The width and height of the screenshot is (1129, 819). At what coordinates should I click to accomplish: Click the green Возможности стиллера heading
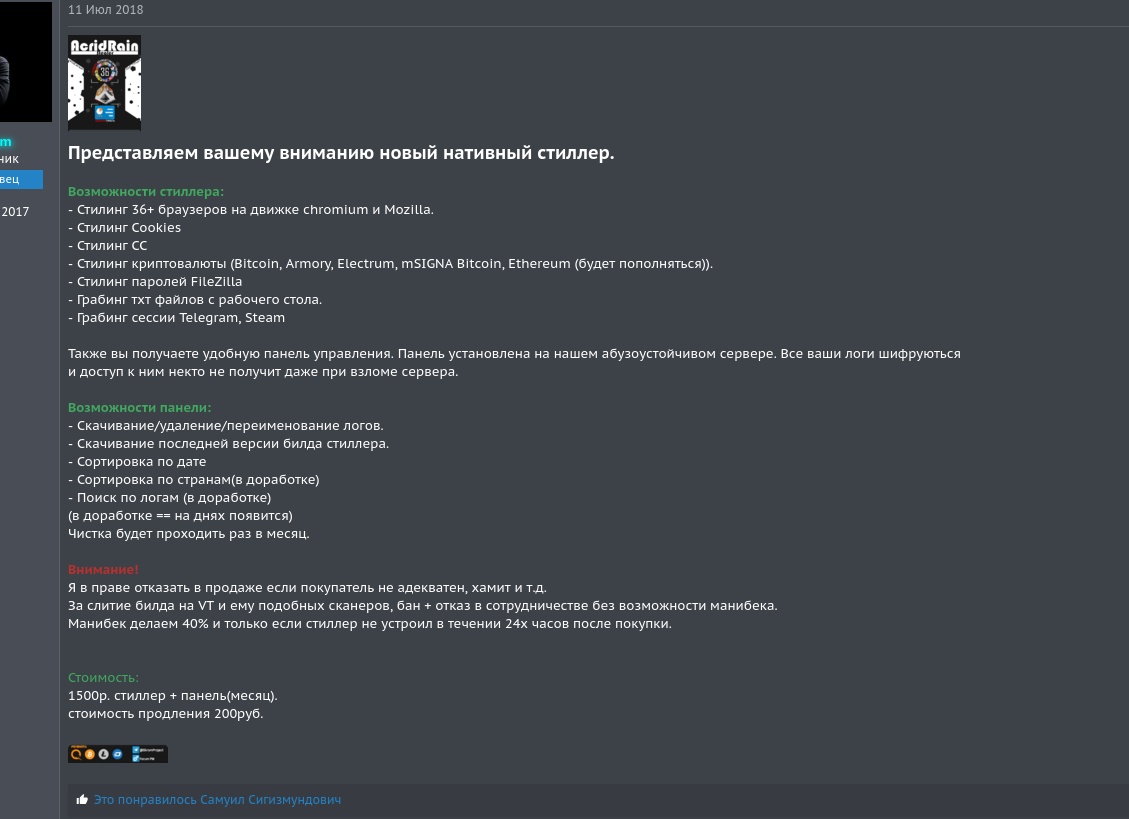145,192
